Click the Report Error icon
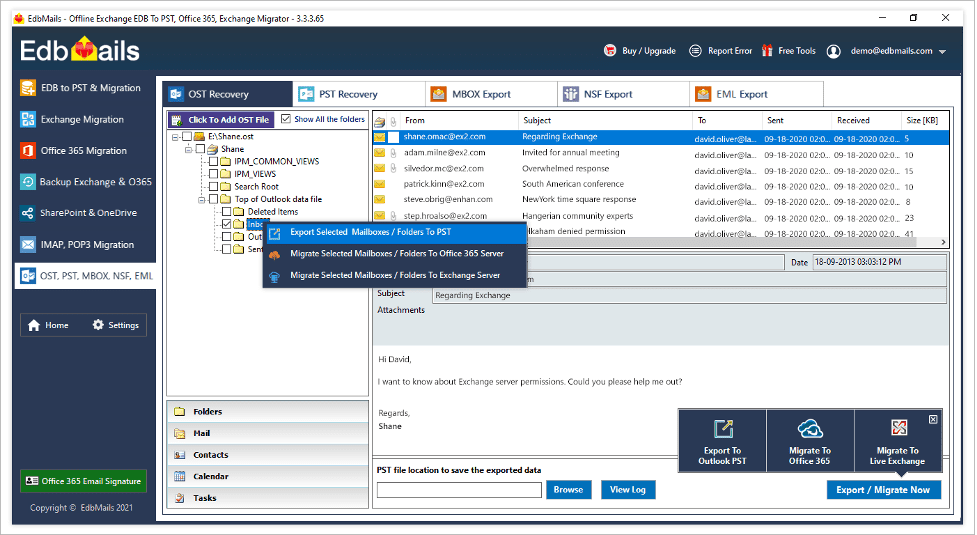 [x=695, y=50]
